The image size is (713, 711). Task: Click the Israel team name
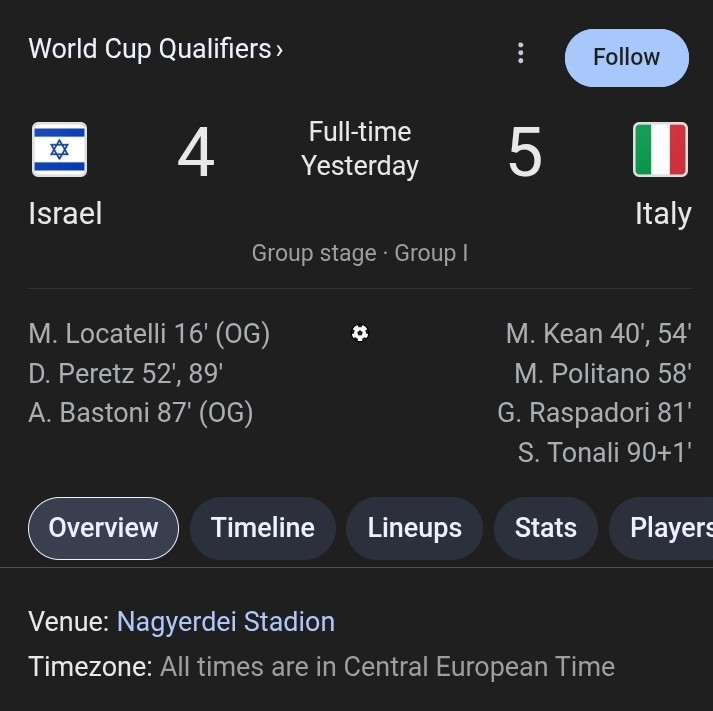pos(65,213)
